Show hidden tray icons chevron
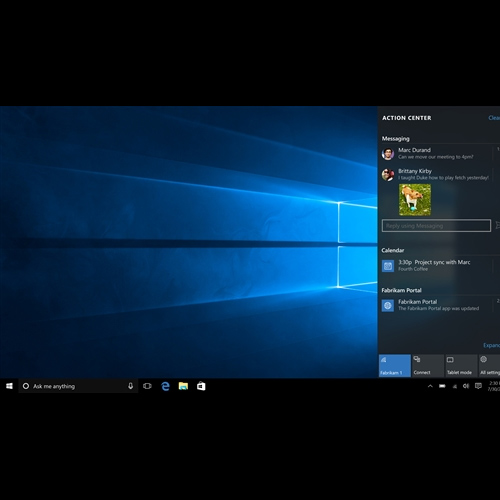The width and height of the screenshot is (500, 500). tap(430, 386)
